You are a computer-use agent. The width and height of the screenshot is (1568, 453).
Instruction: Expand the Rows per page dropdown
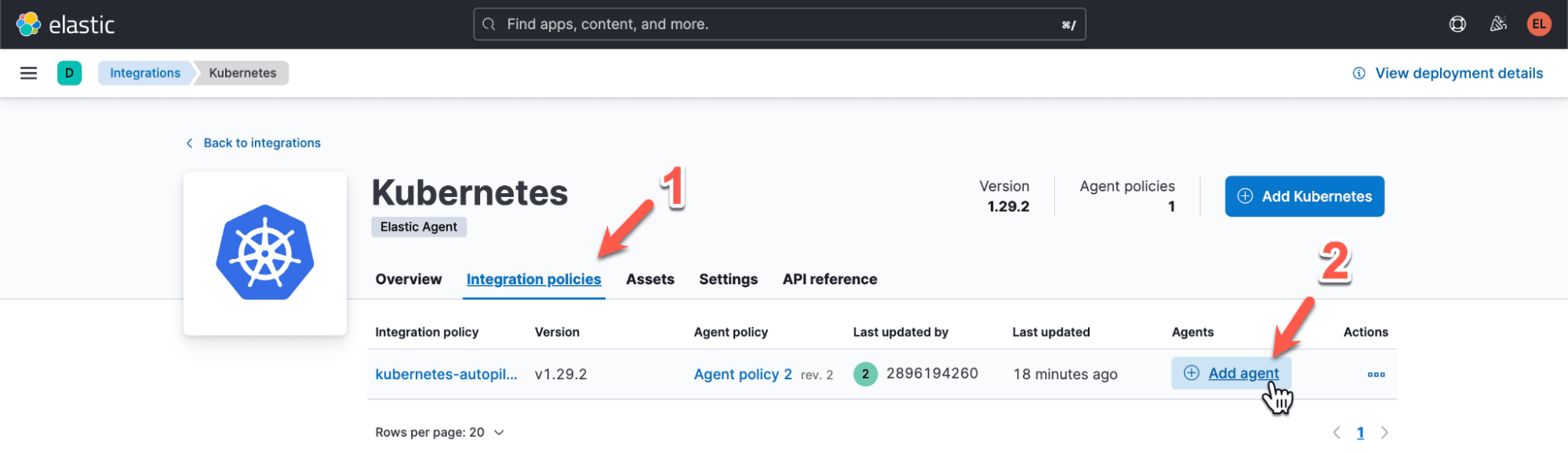tap(439, 433)
